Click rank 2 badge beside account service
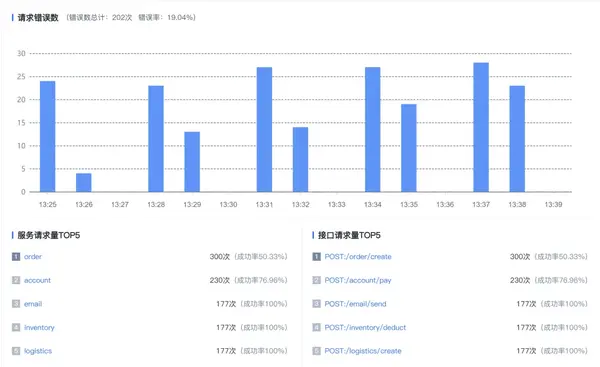The image size is (600, 367). [x=16, y=280]
